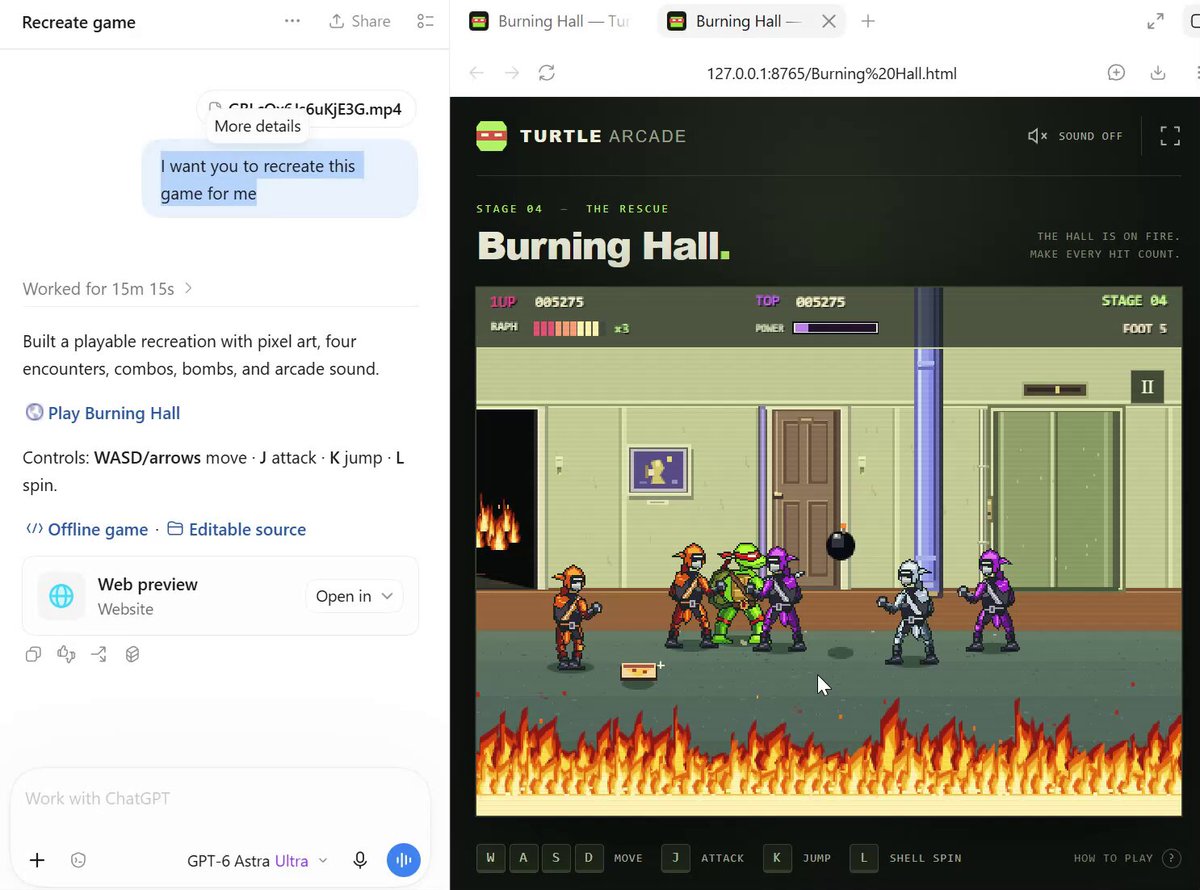Click the 'STAGE 04' label above heading
Screen dimensions: 1200x890
point(510,209)
